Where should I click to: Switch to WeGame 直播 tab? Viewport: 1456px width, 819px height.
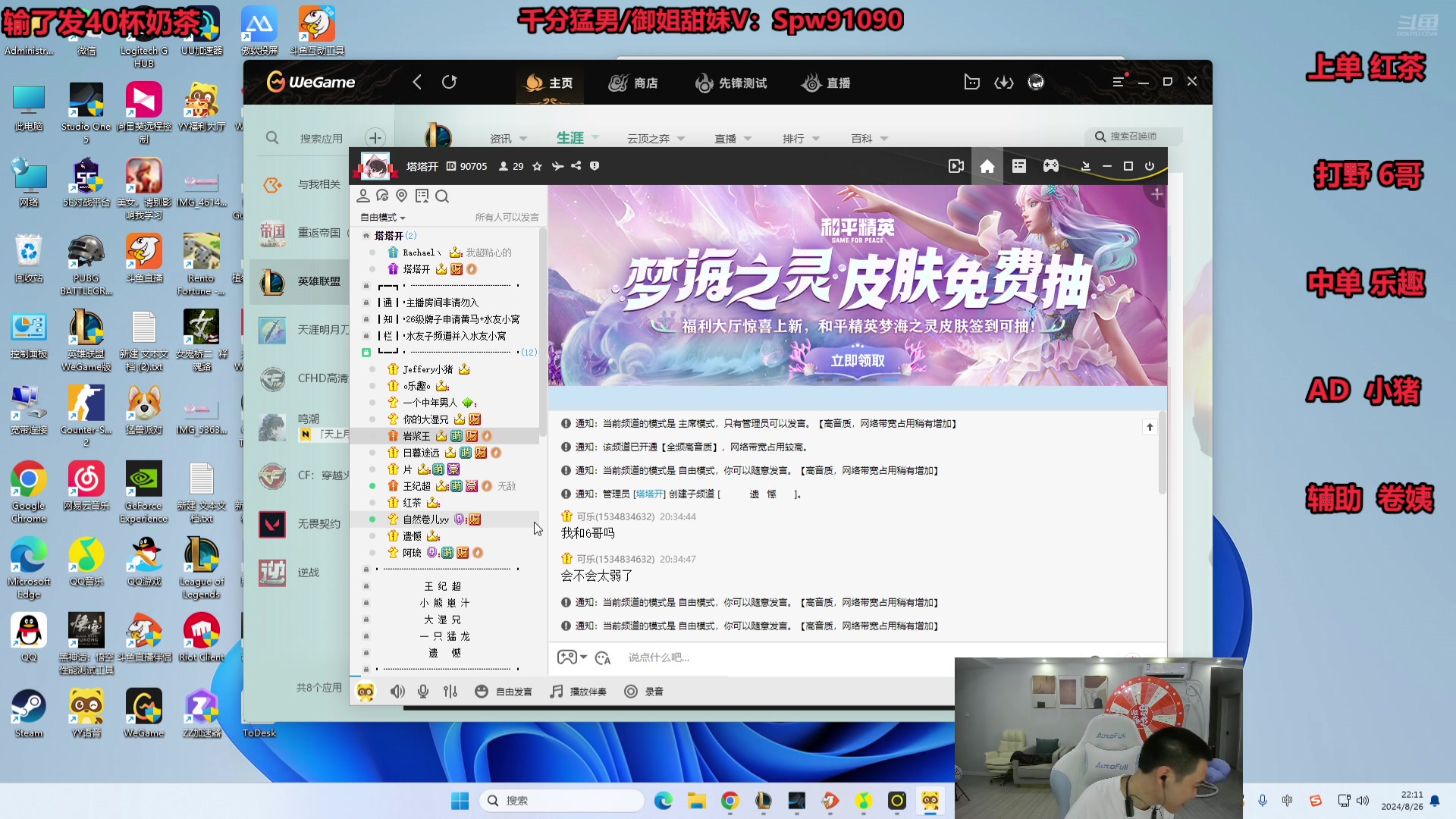click(x=827, y=83)
